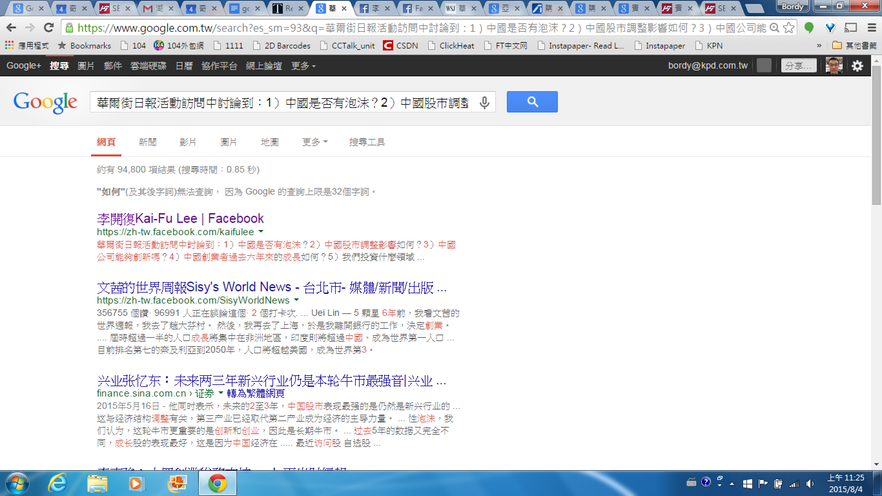
Task: Open the media player taskbar icon
Action: [x=136, y=484]
